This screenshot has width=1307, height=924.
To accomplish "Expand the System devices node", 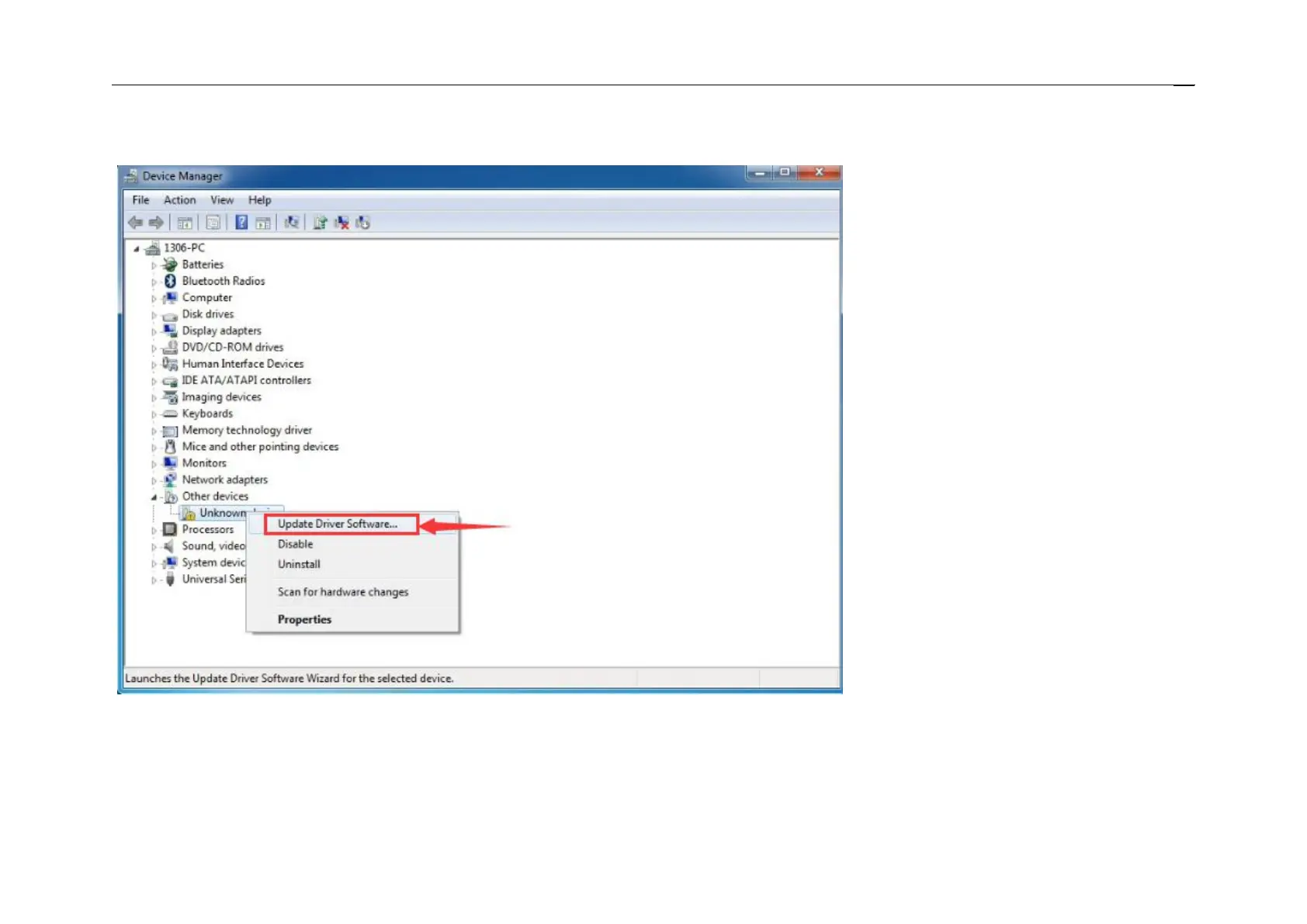I will [154, 564].
